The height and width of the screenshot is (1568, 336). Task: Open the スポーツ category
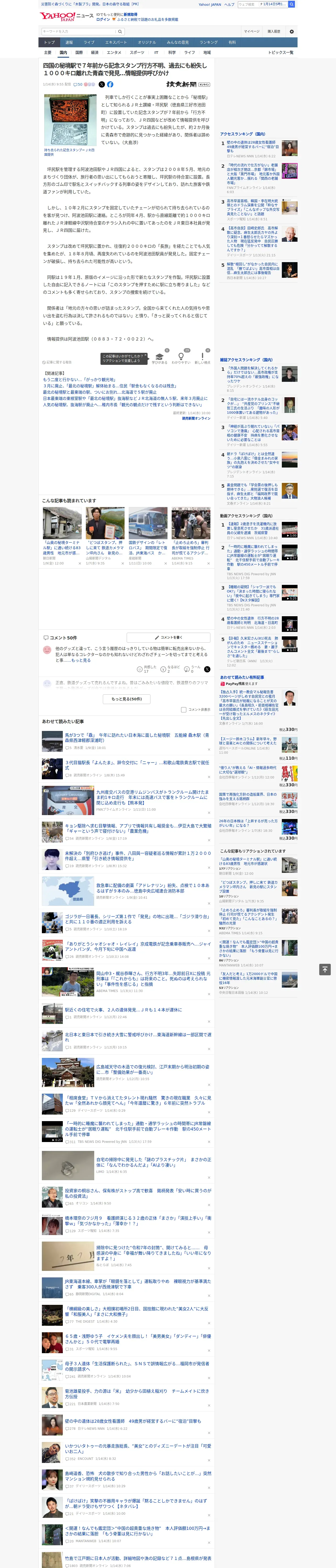point(137,52)
